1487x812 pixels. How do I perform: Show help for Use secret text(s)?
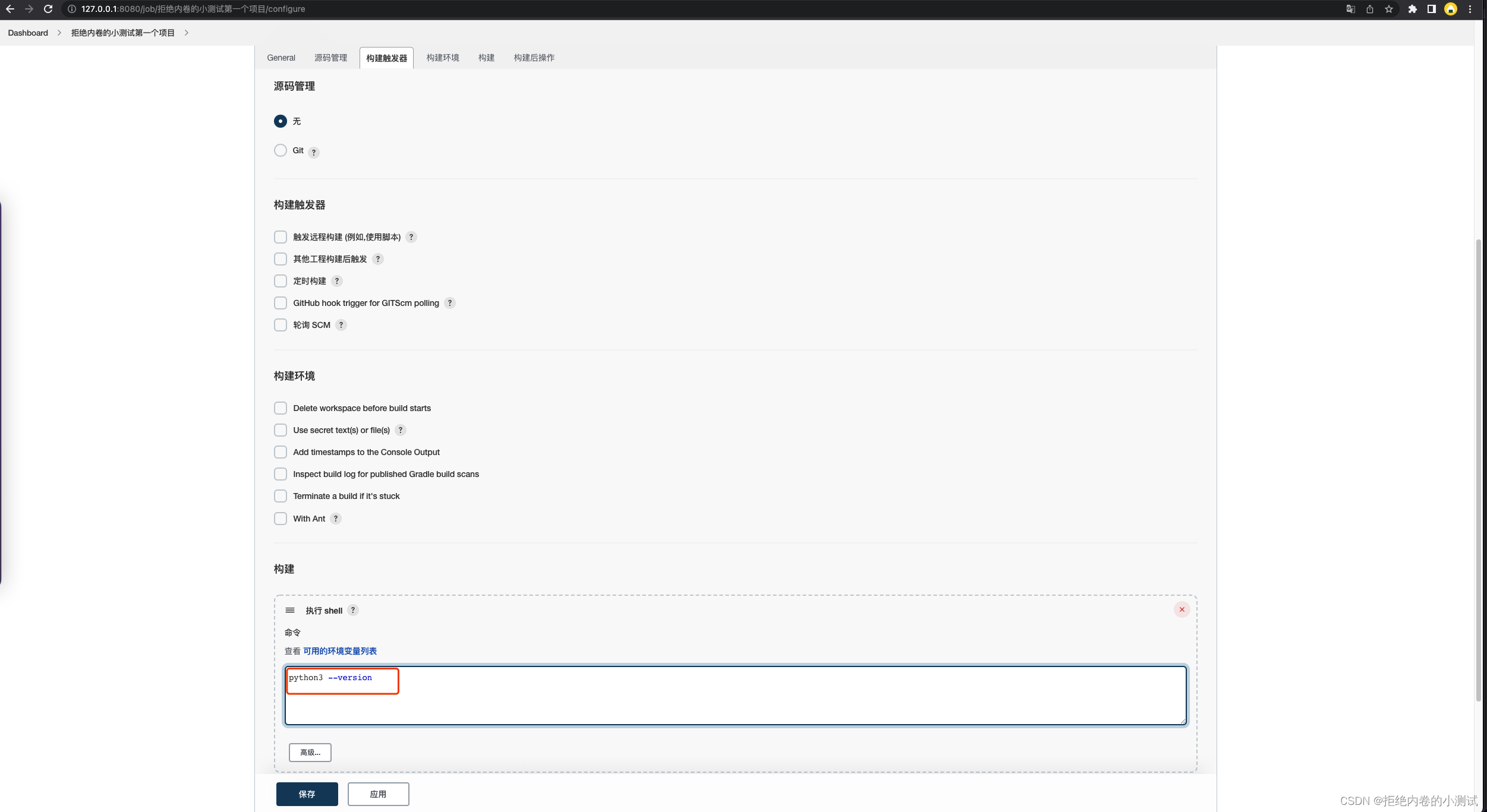[x=401, y=430]
